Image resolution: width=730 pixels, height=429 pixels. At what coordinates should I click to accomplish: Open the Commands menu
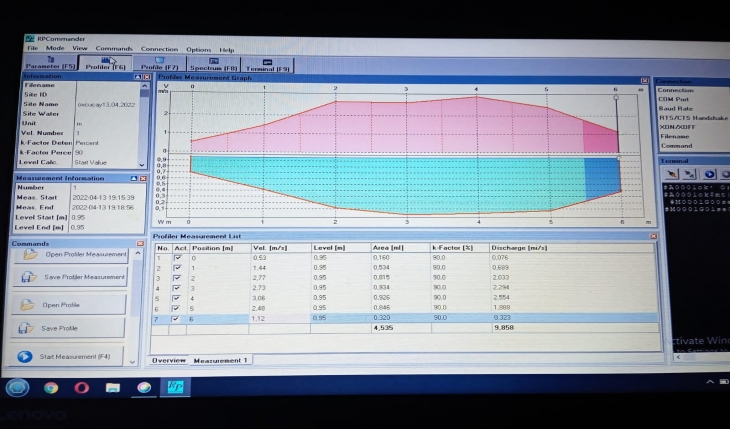[114, 48]
